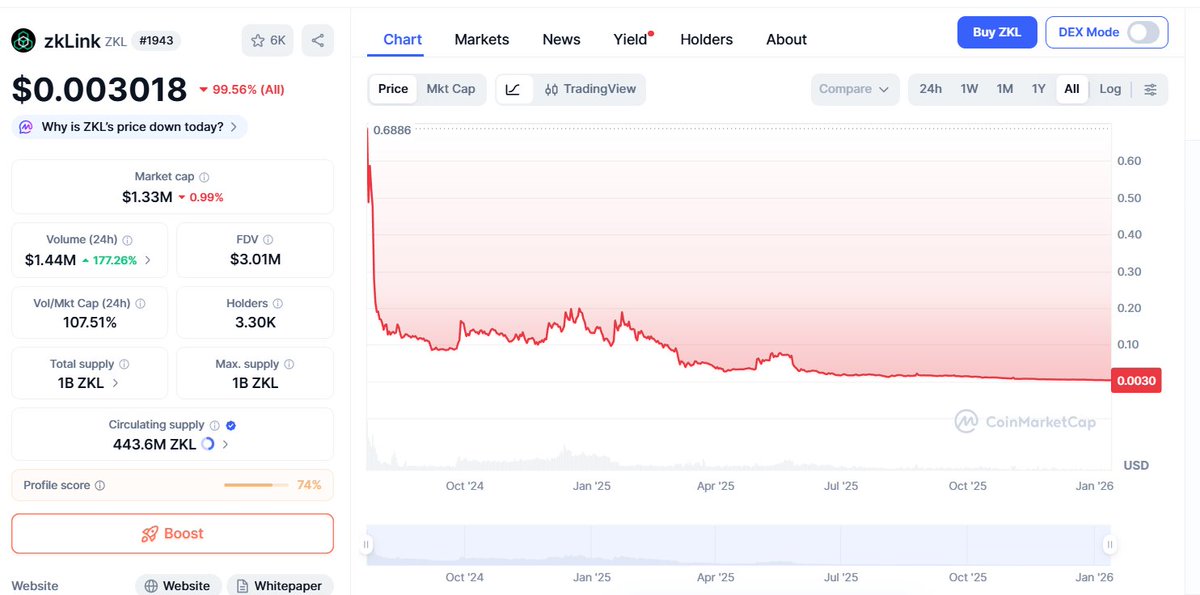Image resolution: width=1200 pixels, height=595 pixels.
Task: Click Circulating supply info icon
Action: (214, 425)
